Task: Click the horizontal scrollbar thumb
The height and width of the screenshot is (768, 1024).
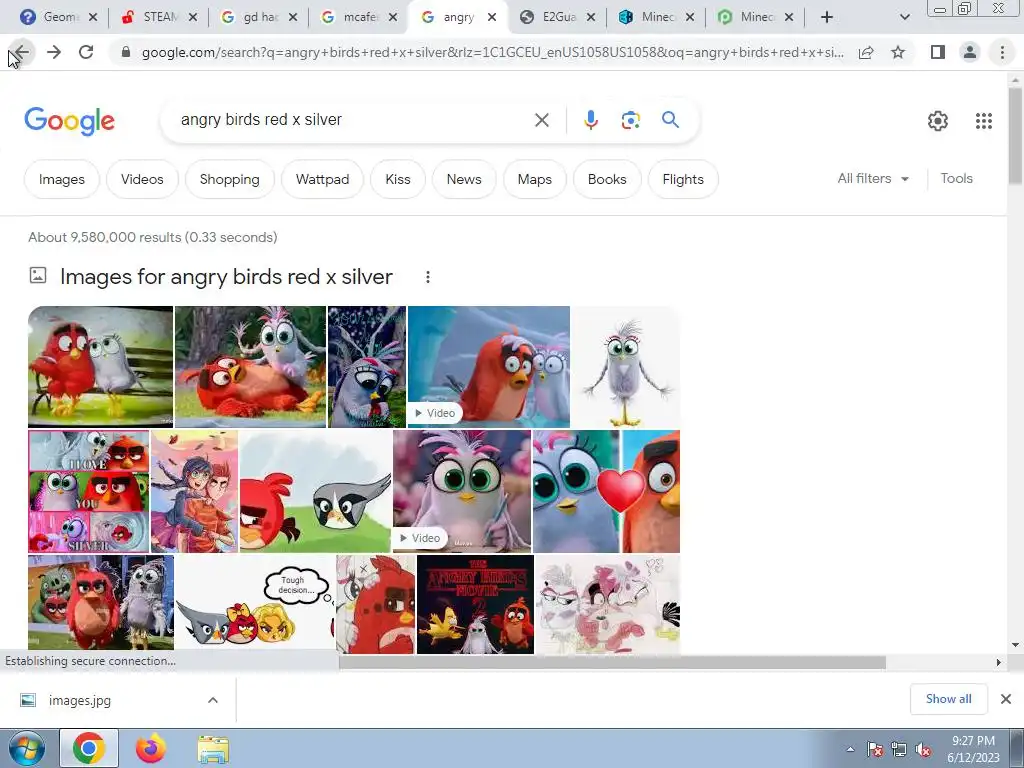Action: tap(612, 662)
